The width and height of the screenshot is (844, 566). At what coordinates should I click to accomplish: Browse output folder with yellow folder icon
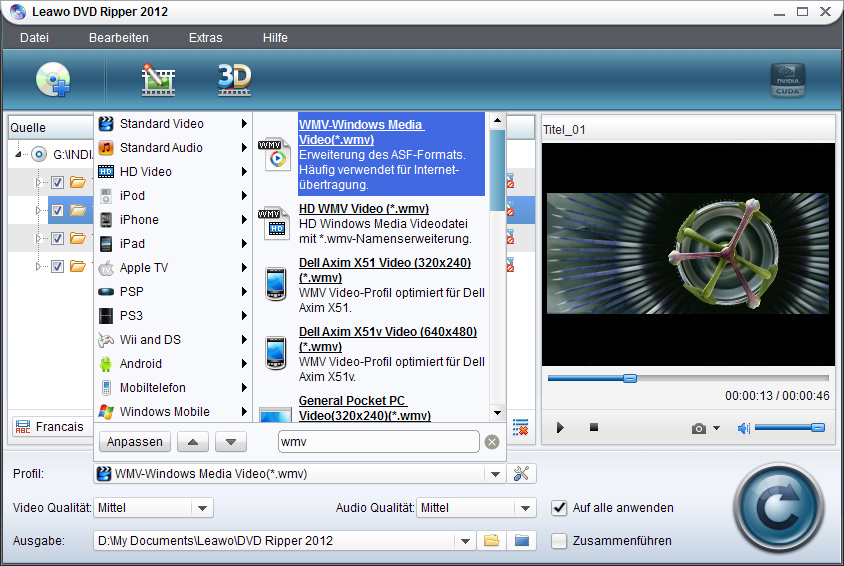point(491,541)
